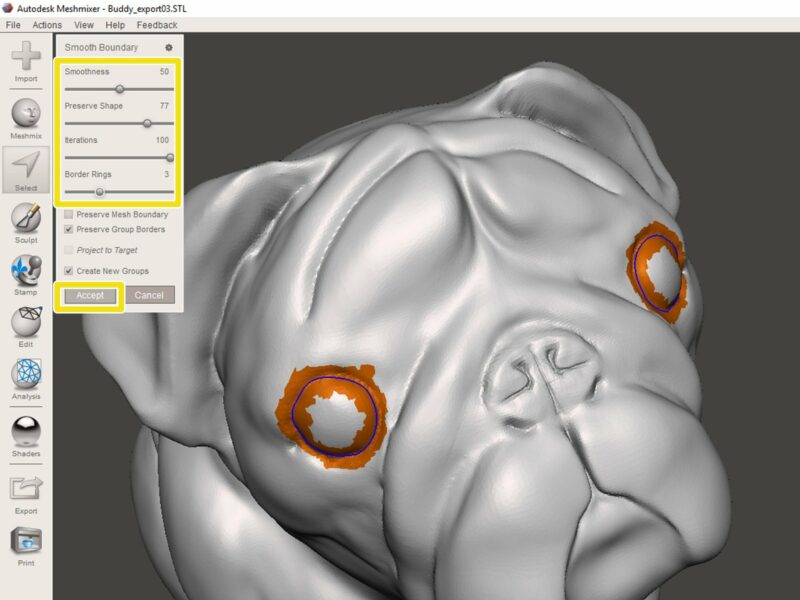The height and width of the screenshot is (600, 800).
Task: Open the Edit tool
Action: pyautogui.click(x=26, y=323)
